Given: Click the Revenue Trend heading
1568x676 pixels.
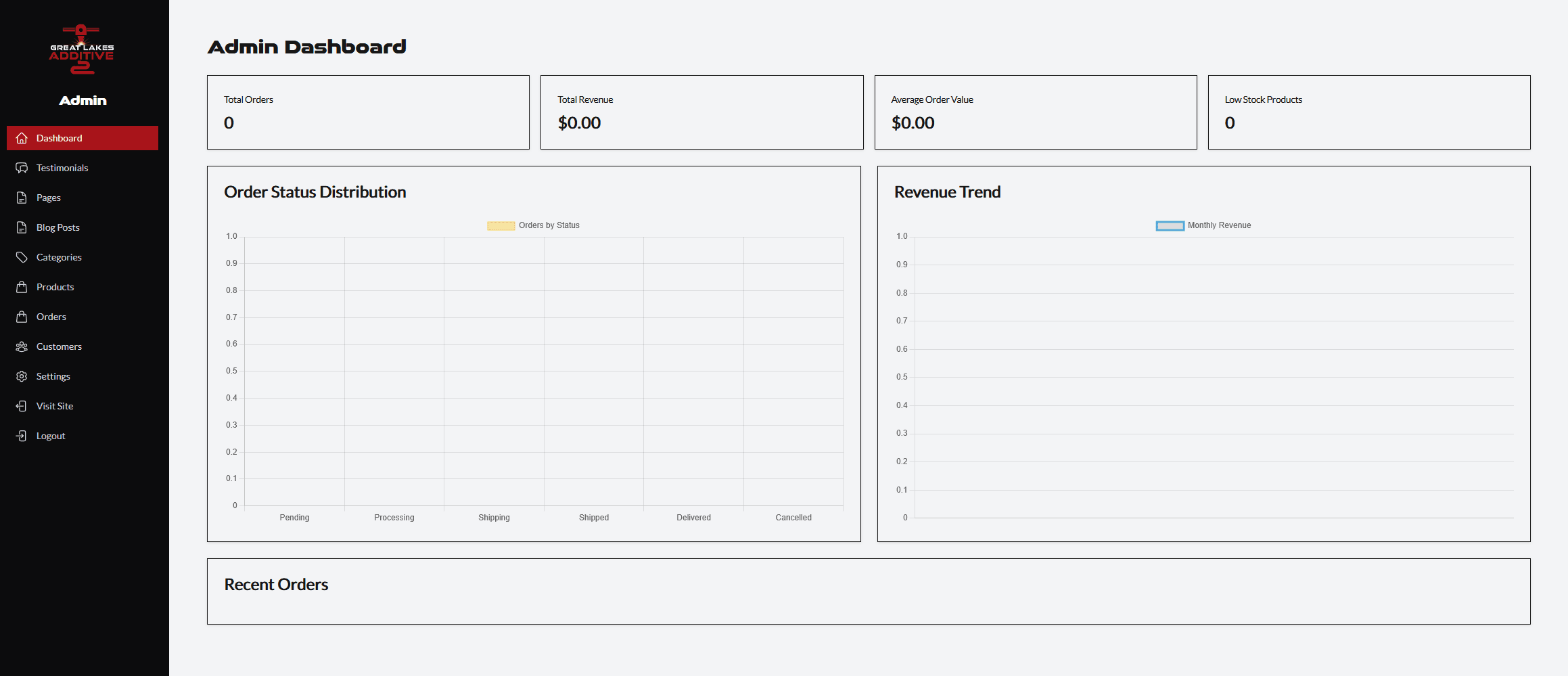Looking at the screenshot, I should pos(947,192).
